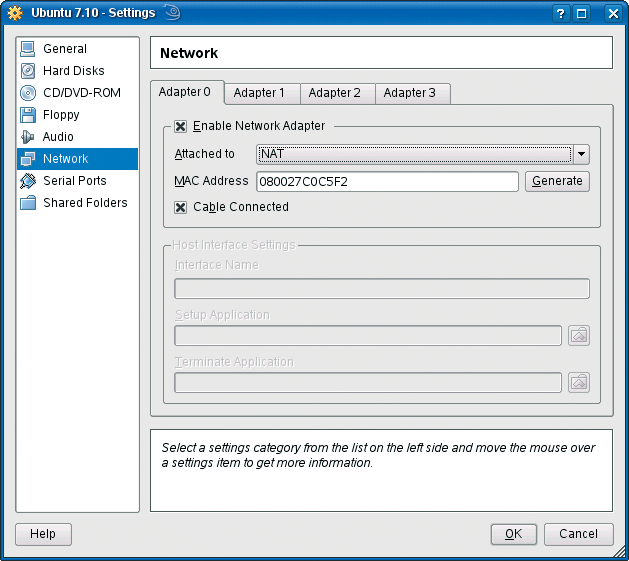Maximize the Settings window

point(582,14)
